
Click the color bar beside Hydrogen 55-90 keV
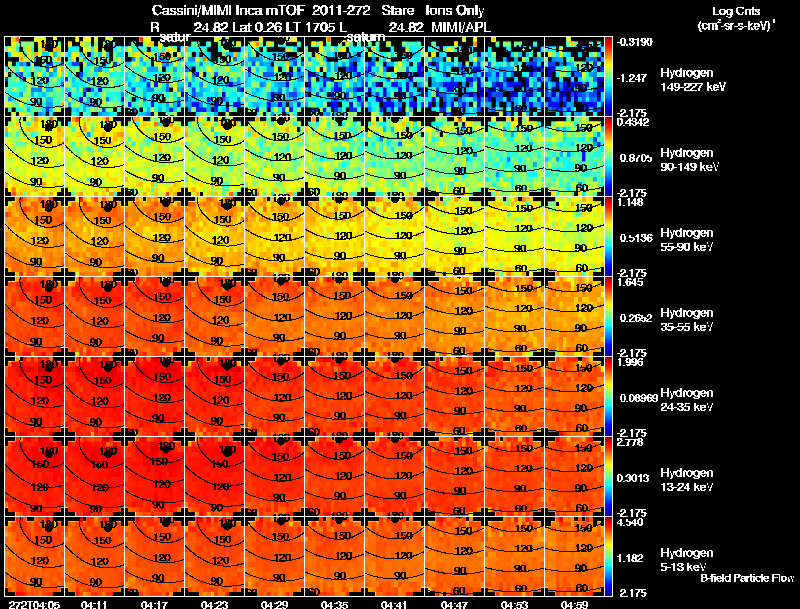[x=609, y=236]
